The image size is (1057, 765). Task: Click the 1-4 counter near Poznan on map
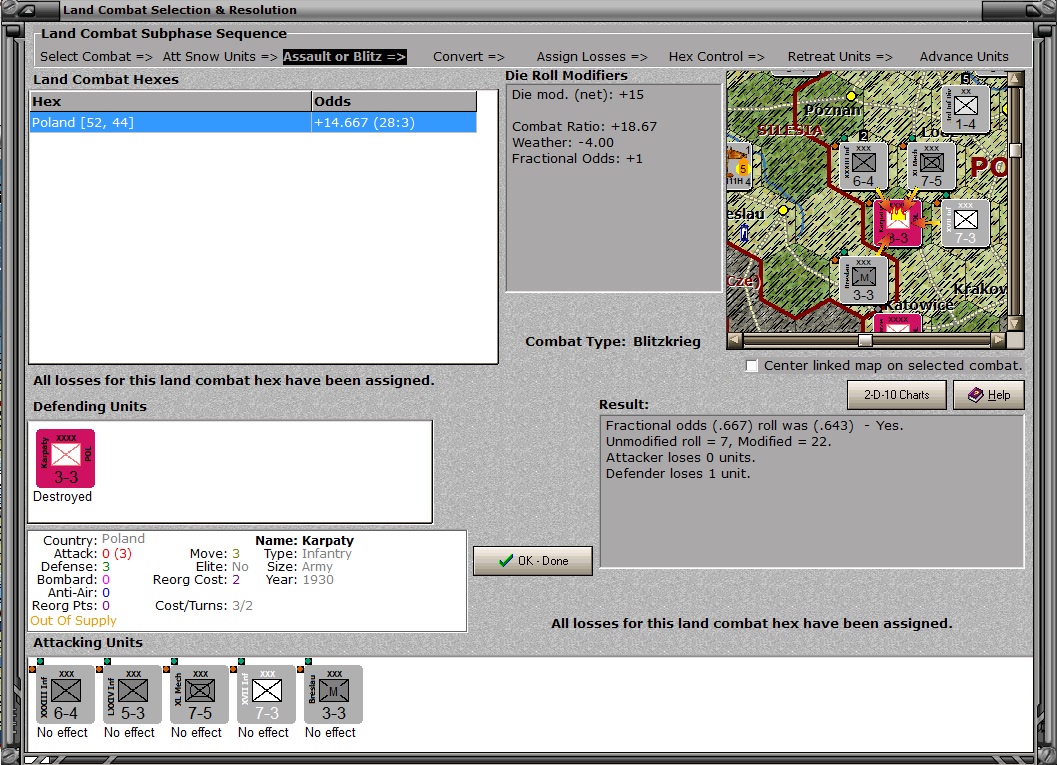click(x=965, y=109)
